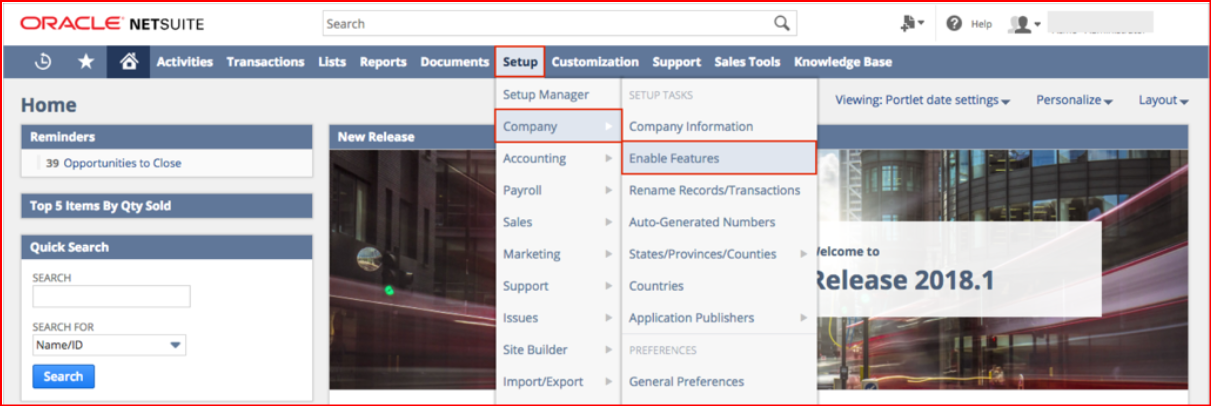This screenshot has height=406, width=1211.
Task: Open the Lists menu
Action: 332,62
